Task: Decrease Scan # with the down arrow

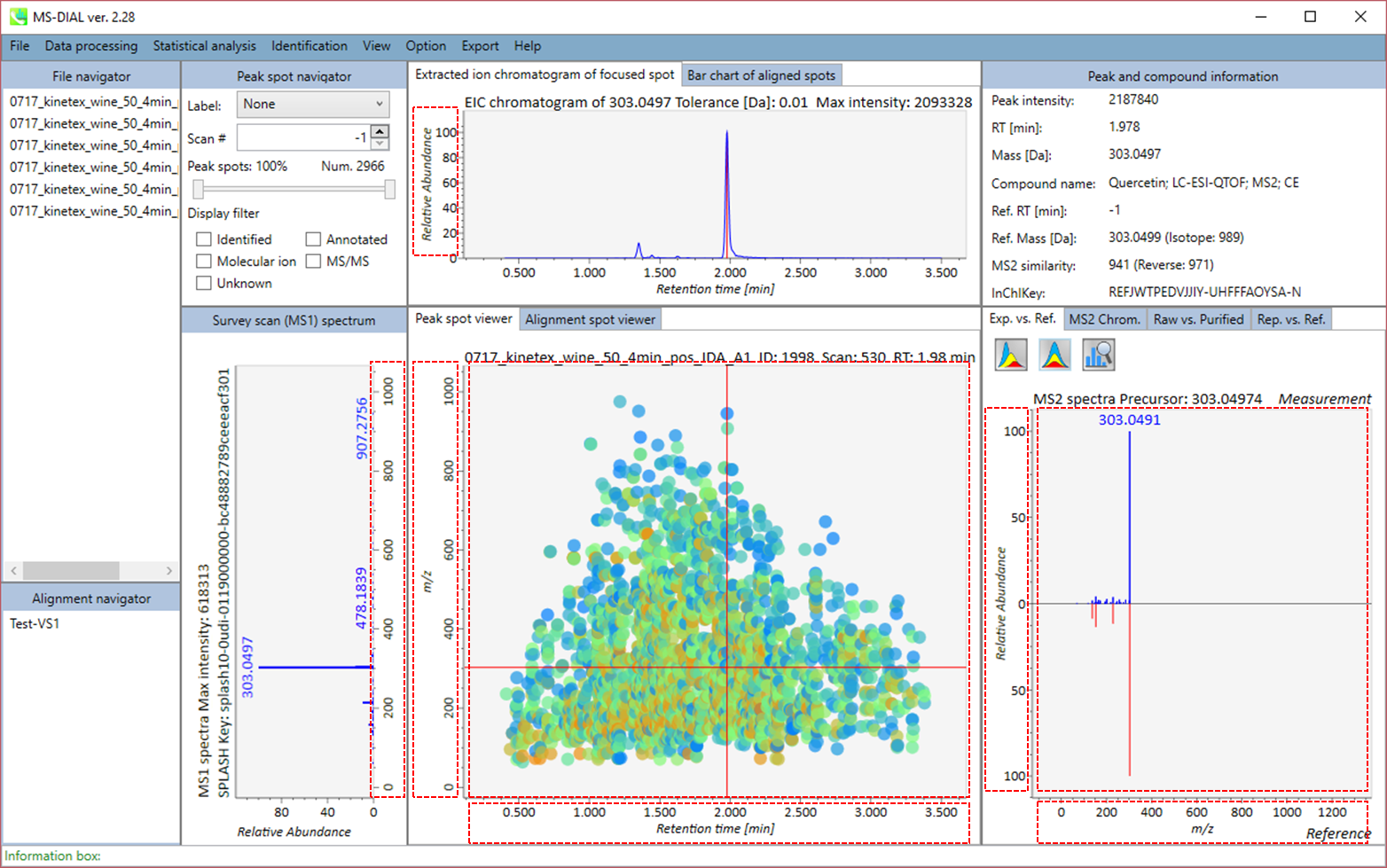Action: 380,144
